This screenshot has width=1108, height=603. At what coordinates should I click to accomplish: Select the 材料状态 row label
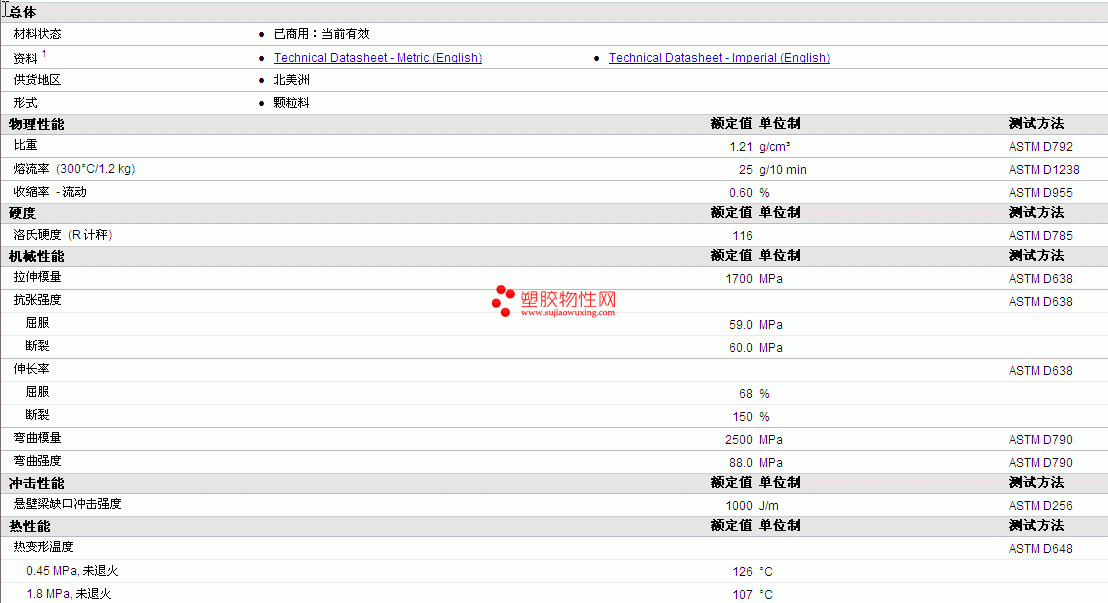coord(37,34)
